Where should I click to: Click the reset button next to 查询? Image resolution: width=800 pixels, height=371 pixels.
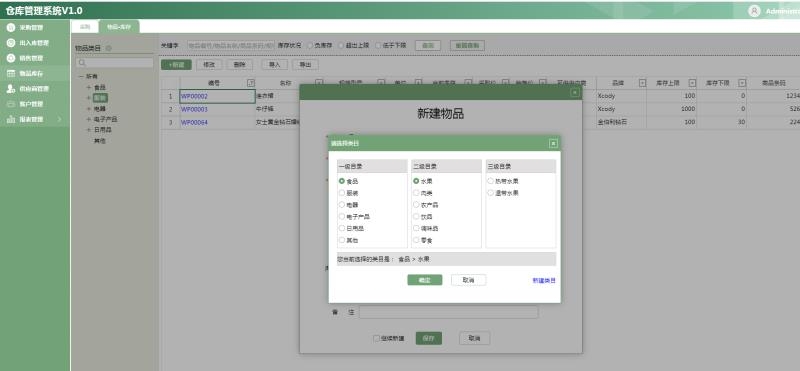[x=467, y=45]
